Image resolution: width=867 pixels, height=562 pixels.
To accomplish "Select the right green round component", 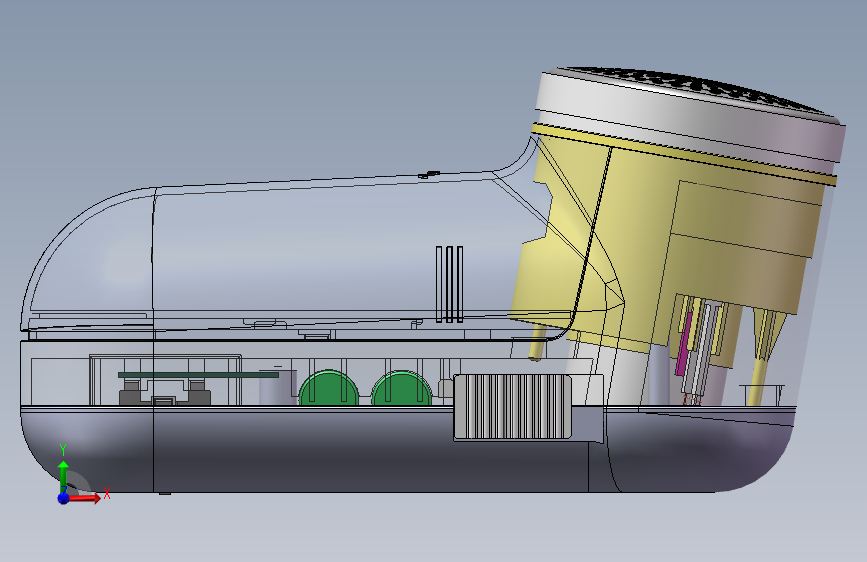I will (401, 388).
